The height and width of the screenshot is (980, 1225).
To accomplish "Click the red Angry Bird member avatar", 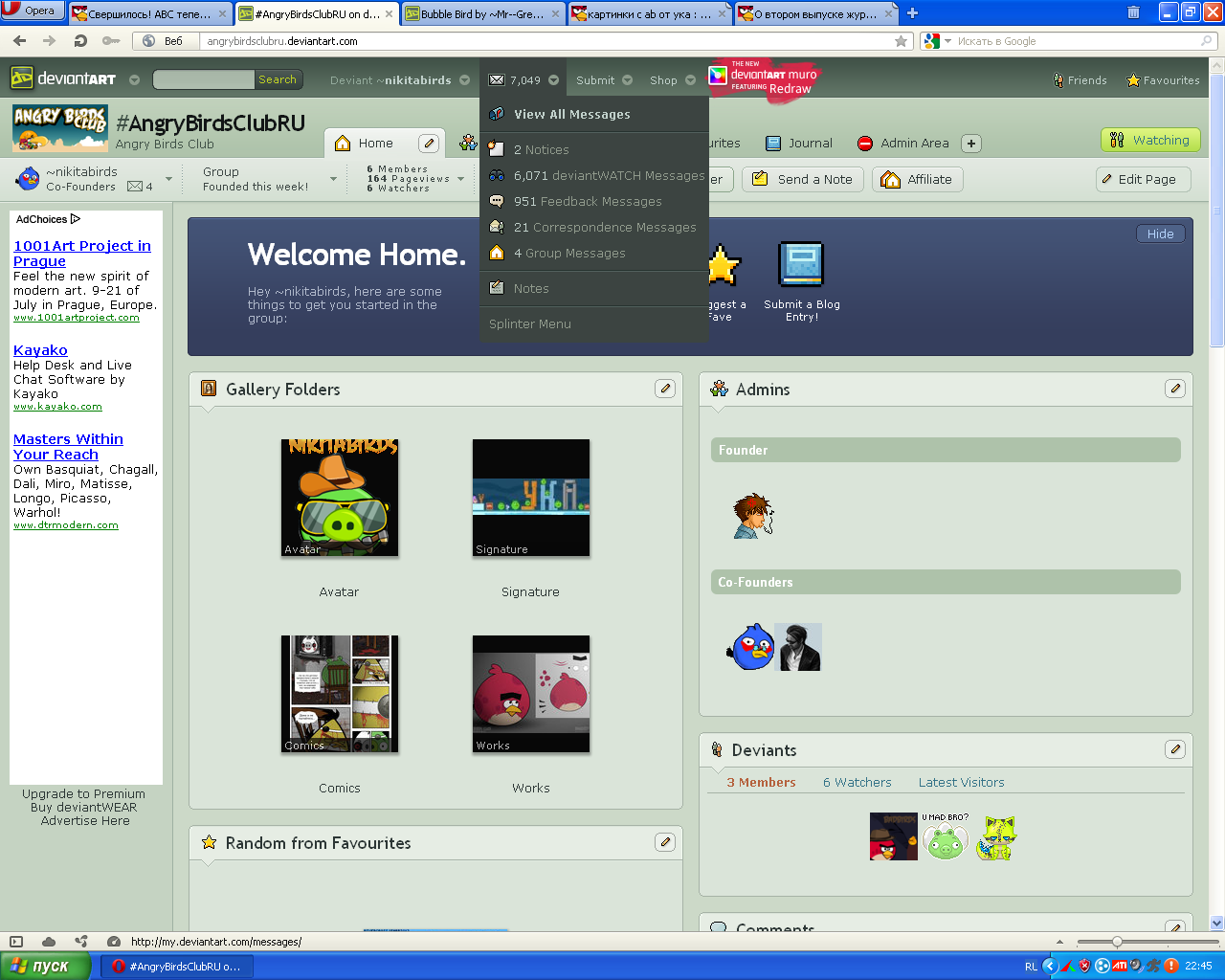I will click(x=894, y=836).
